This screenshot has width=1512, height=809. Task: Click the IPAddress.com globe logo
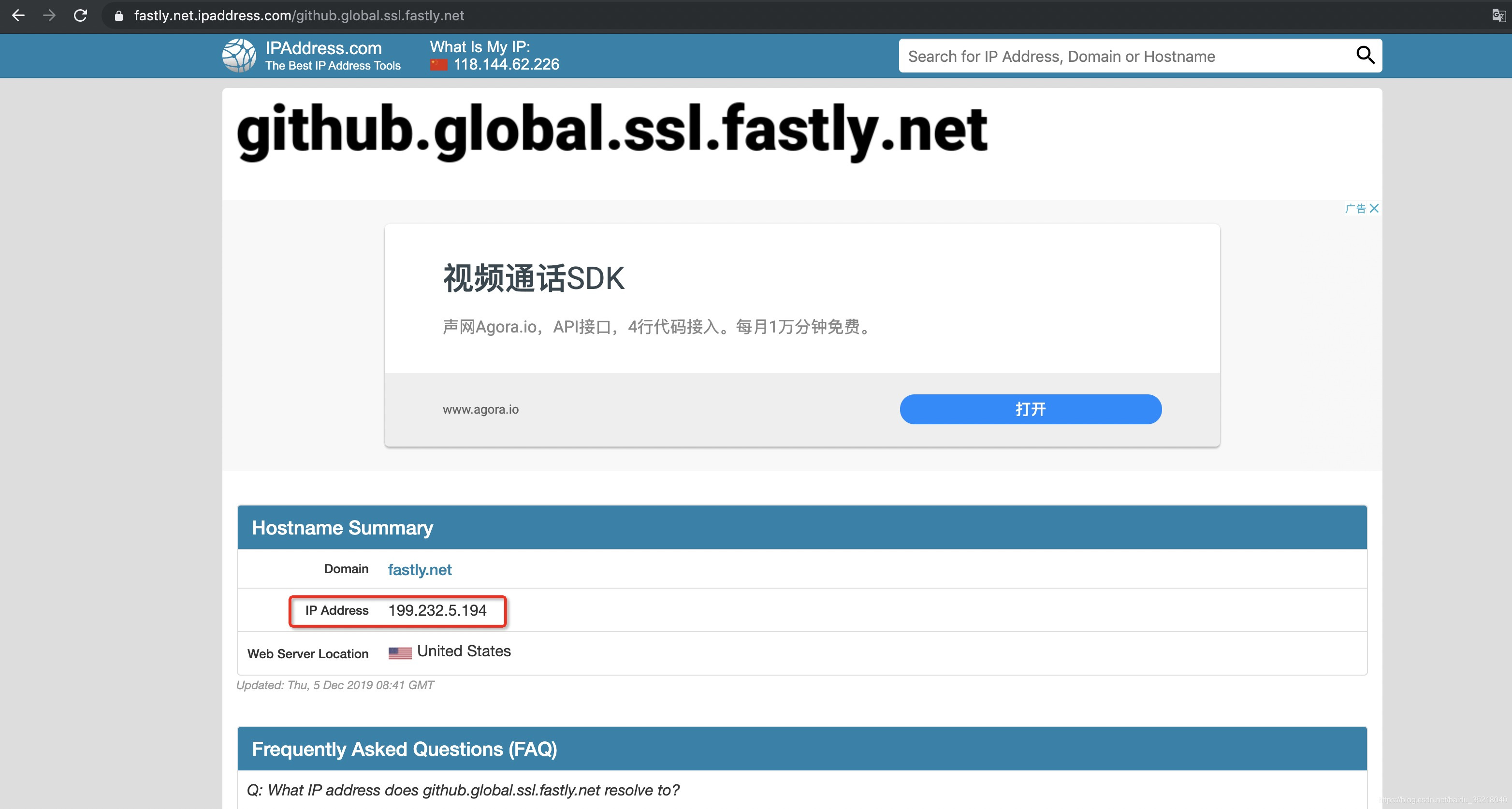[239, 55]
